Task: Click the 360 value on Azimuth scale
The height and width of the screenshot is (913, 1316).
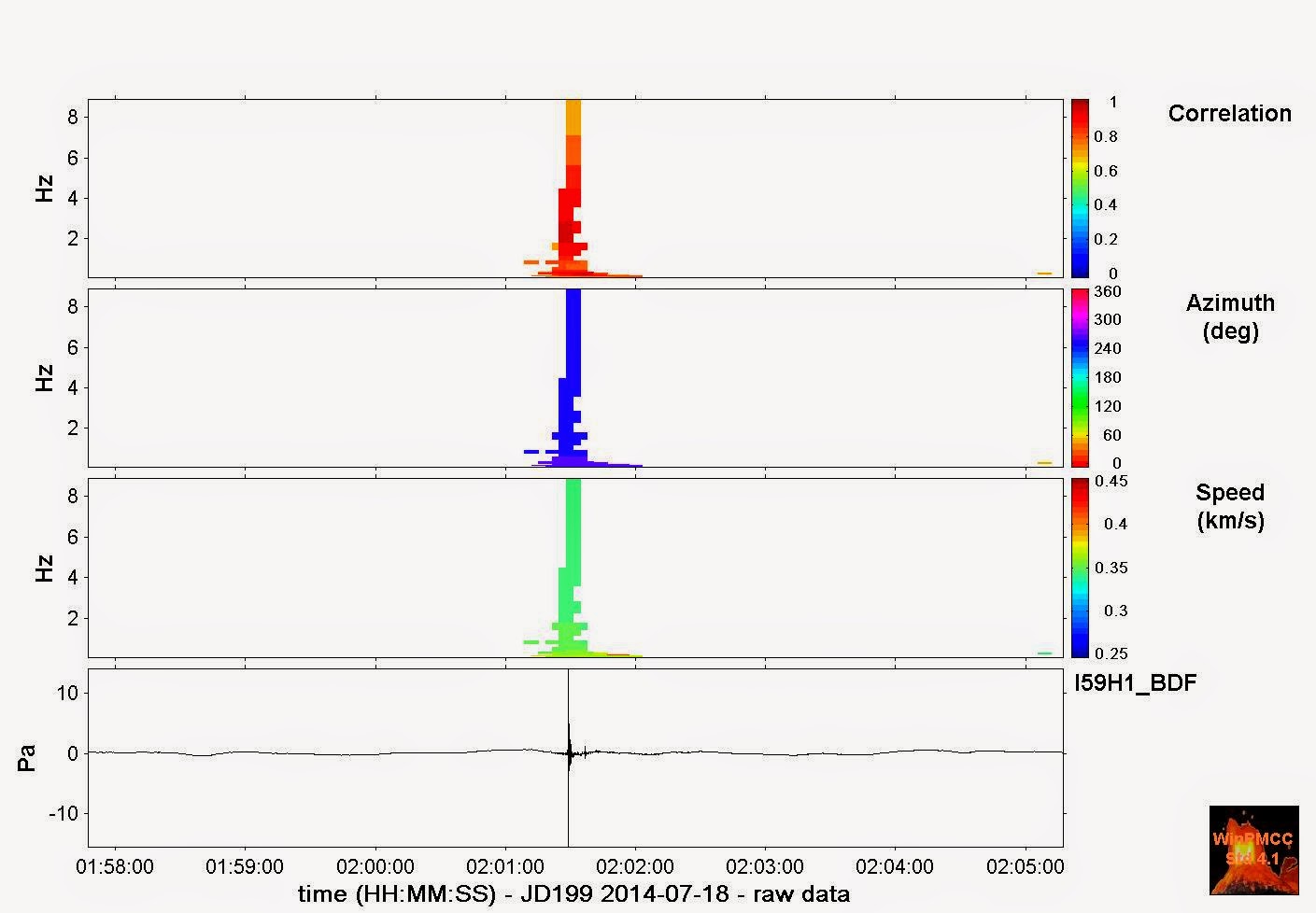Action: [x=1108, y=291]
